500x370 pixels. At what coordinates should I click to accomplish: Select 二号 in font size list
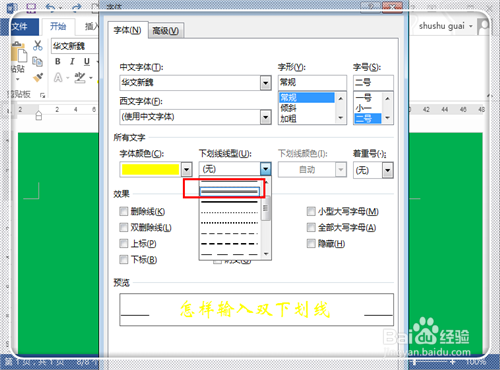[367, 118]
